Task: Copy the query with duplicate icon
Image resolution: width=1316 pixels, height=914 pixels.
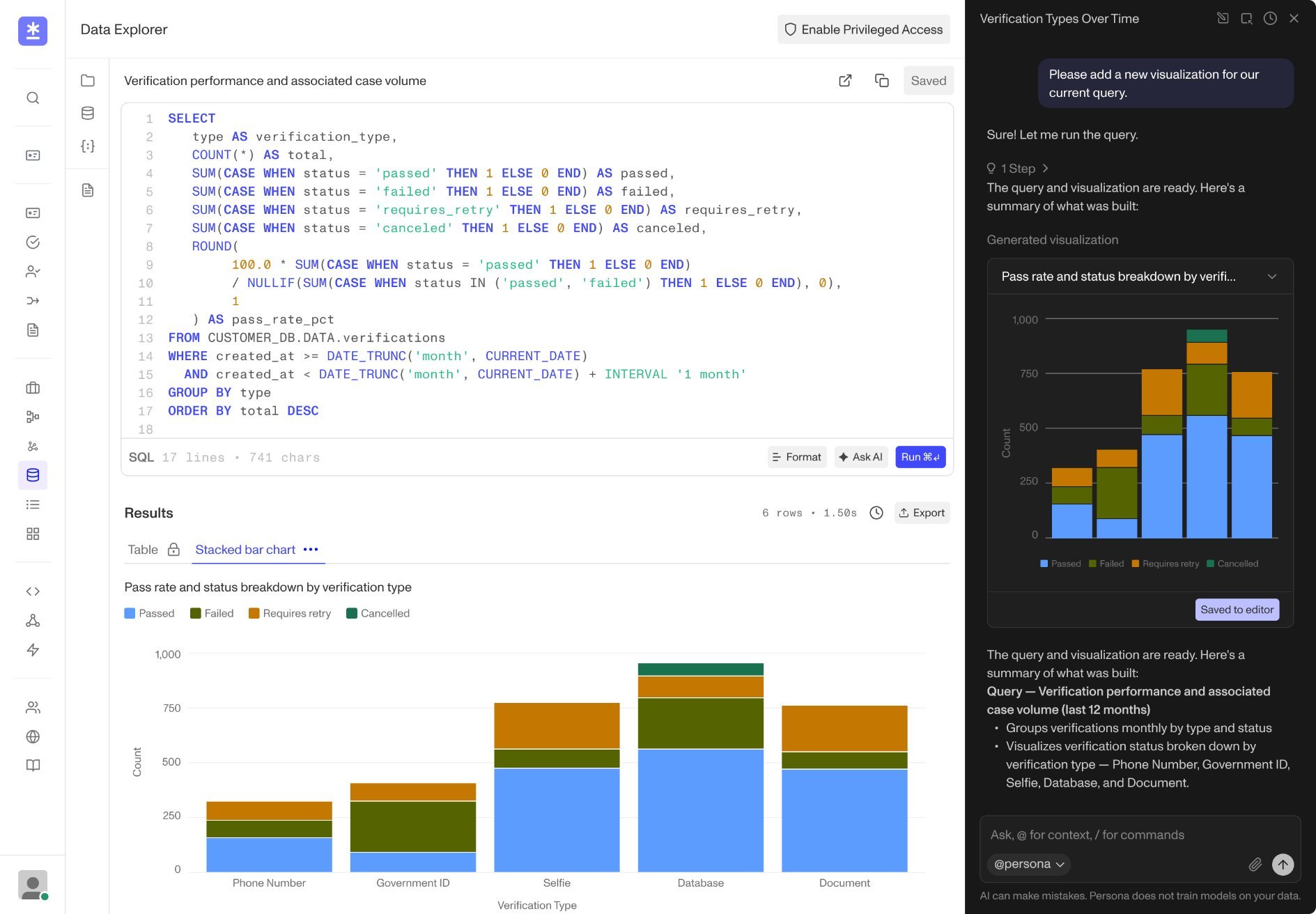Action: (x=882, y=81)
